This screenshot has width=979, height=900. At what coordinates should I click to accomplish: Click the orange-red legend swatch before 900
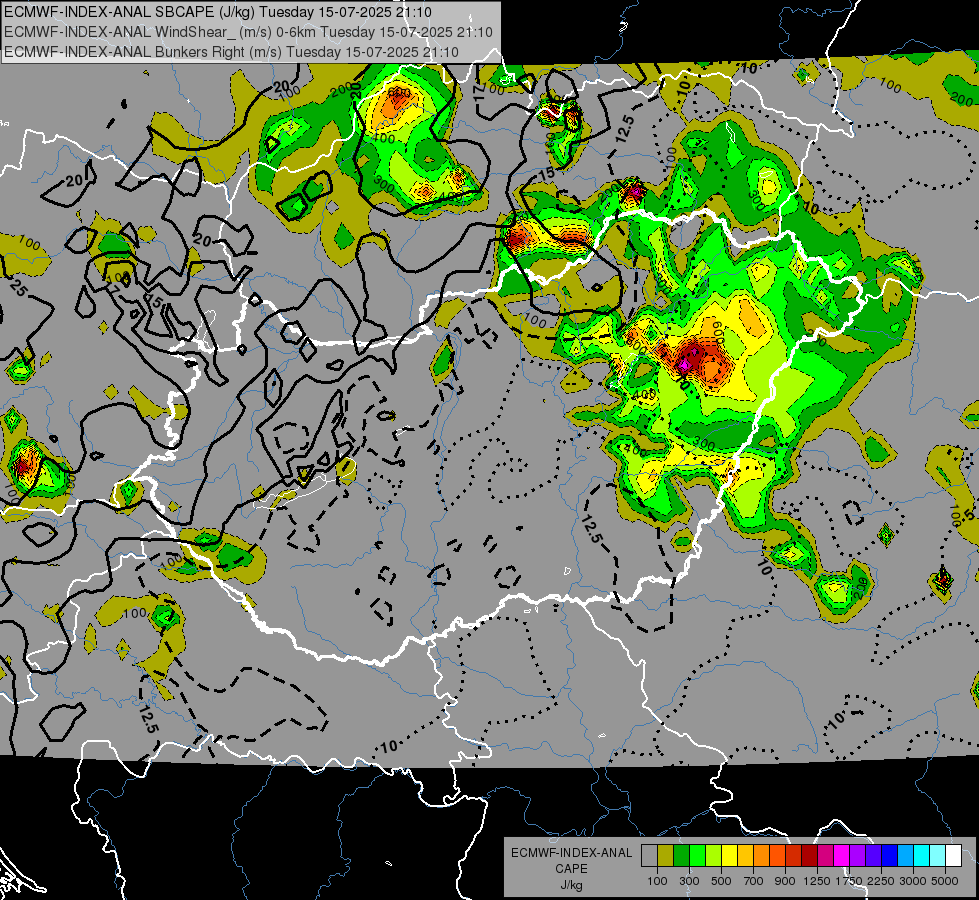coord(777,856)
